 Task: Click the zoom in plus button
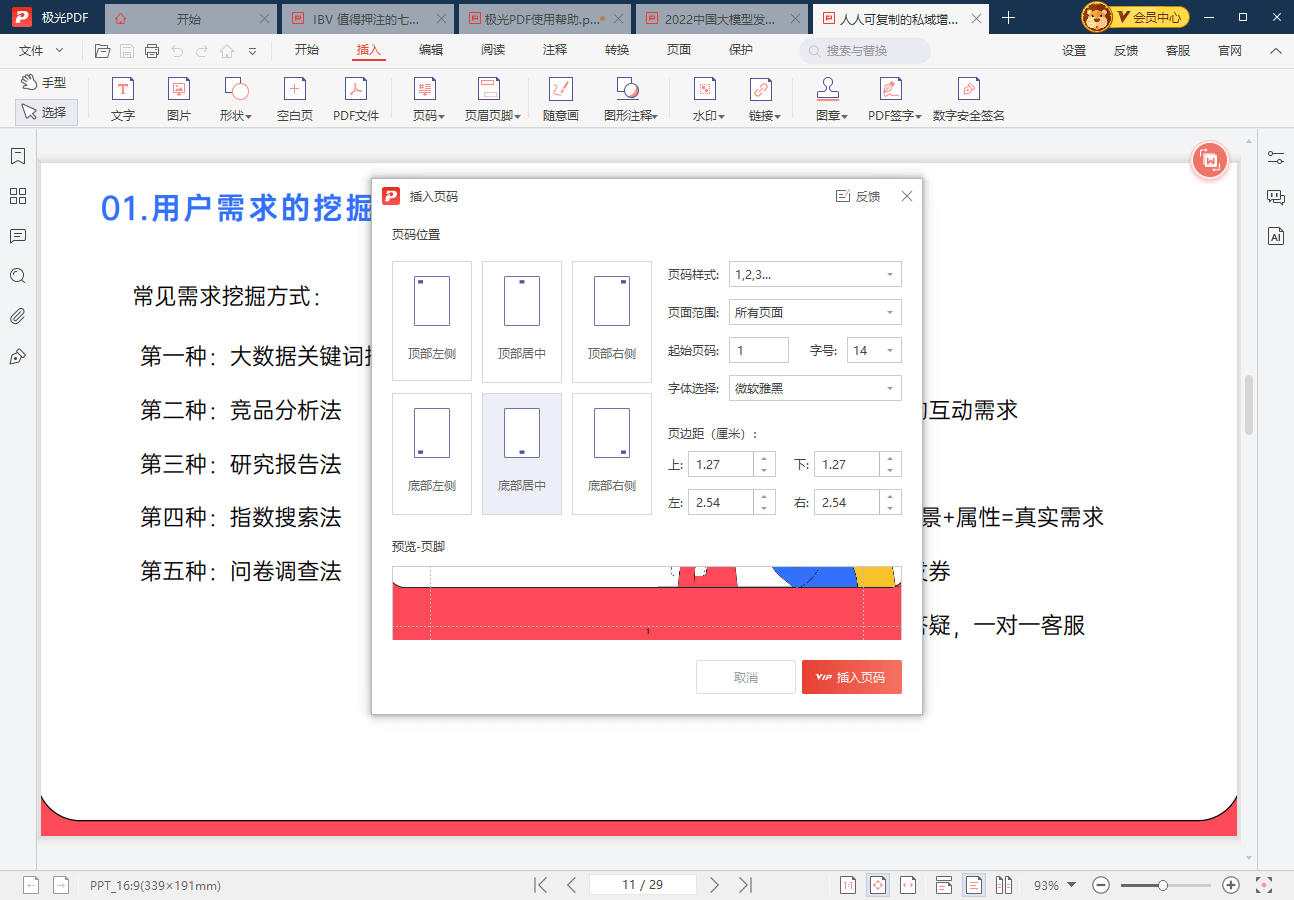pyautogui.click(x=1231, y=885)
